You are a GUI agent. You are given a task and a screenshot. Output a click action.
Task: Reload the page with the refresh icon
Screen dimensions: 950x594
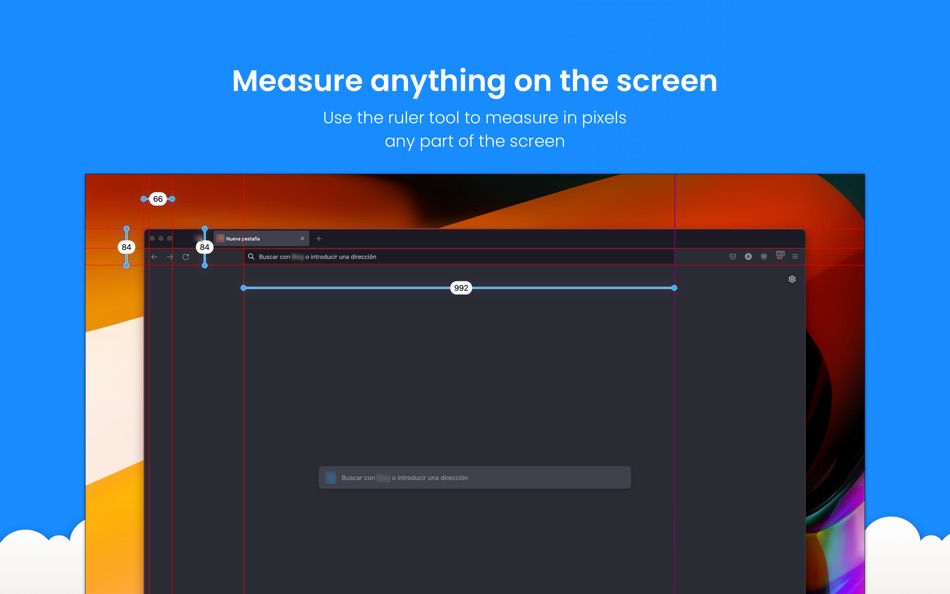(186, 257)
